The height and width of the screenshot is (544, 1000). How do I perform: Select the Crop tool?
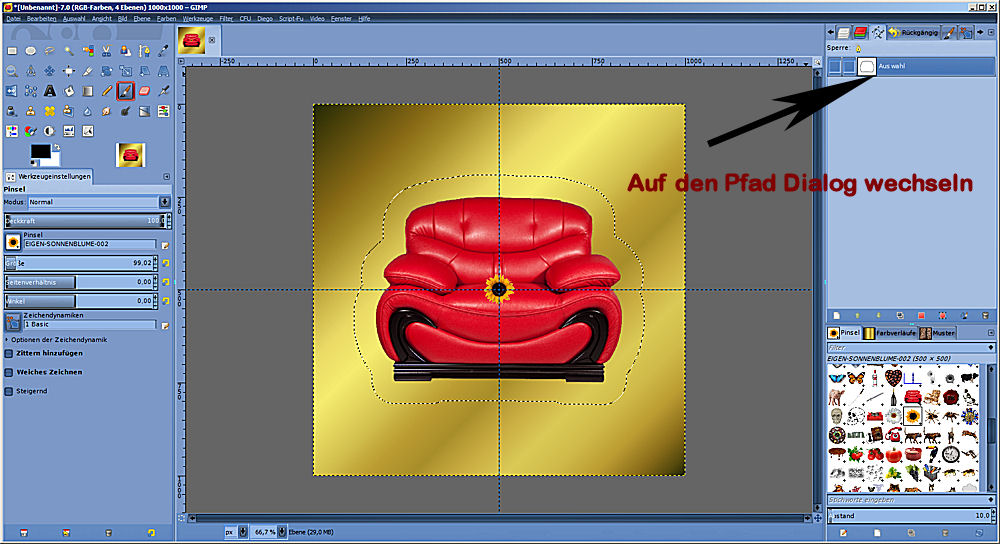pyautogui.click(x=88, y=71)
